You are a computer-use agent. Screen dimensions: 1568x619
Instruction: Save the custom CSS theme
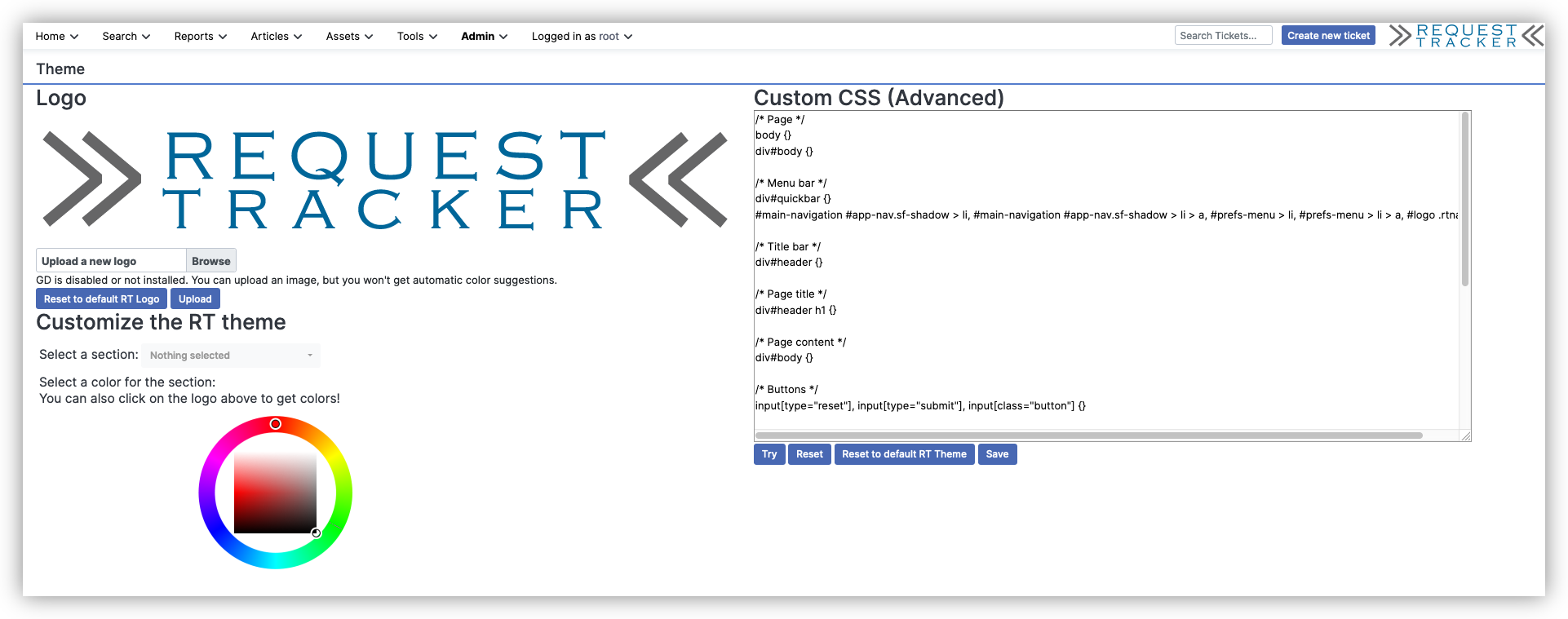pyautogui.click(x=997, y=454)
